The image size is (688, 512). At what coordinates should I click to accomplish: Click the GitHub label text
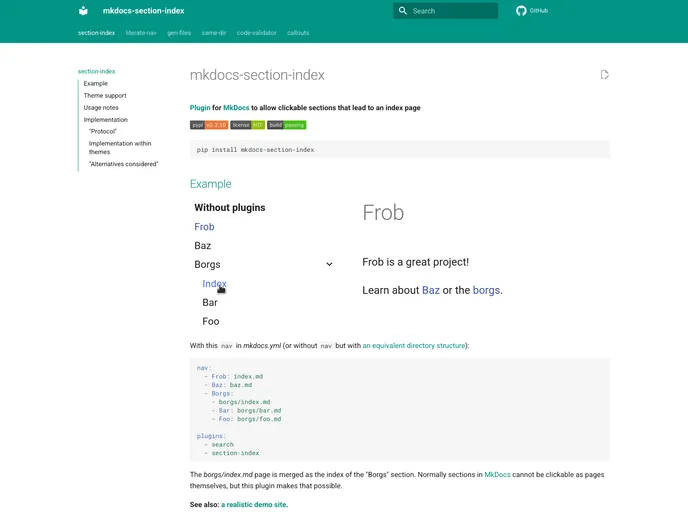click(x=539, y=11)
